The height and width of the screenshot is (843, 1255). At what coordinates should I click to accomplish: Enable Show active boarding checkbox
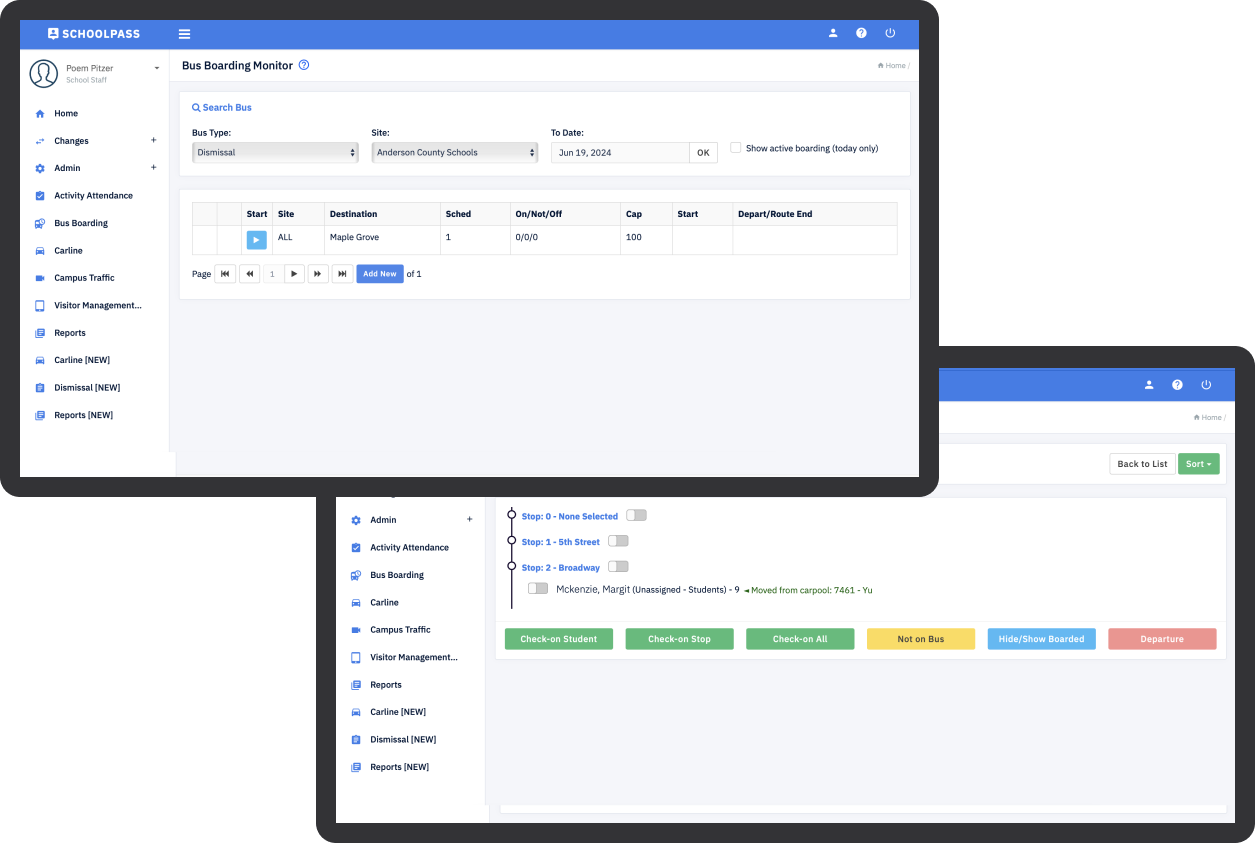pos(736,148)
